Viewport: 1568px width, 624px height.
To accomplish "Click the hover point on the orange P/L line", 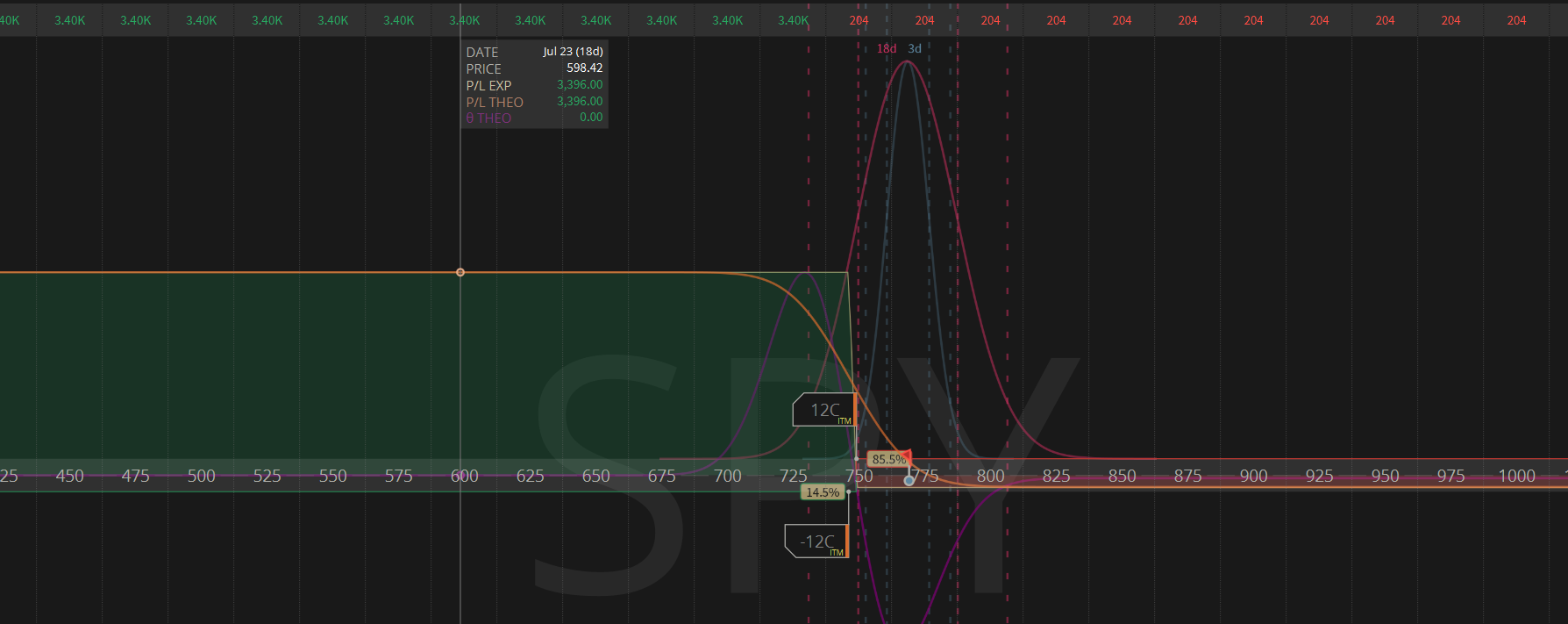I will (x=460, y=272).
